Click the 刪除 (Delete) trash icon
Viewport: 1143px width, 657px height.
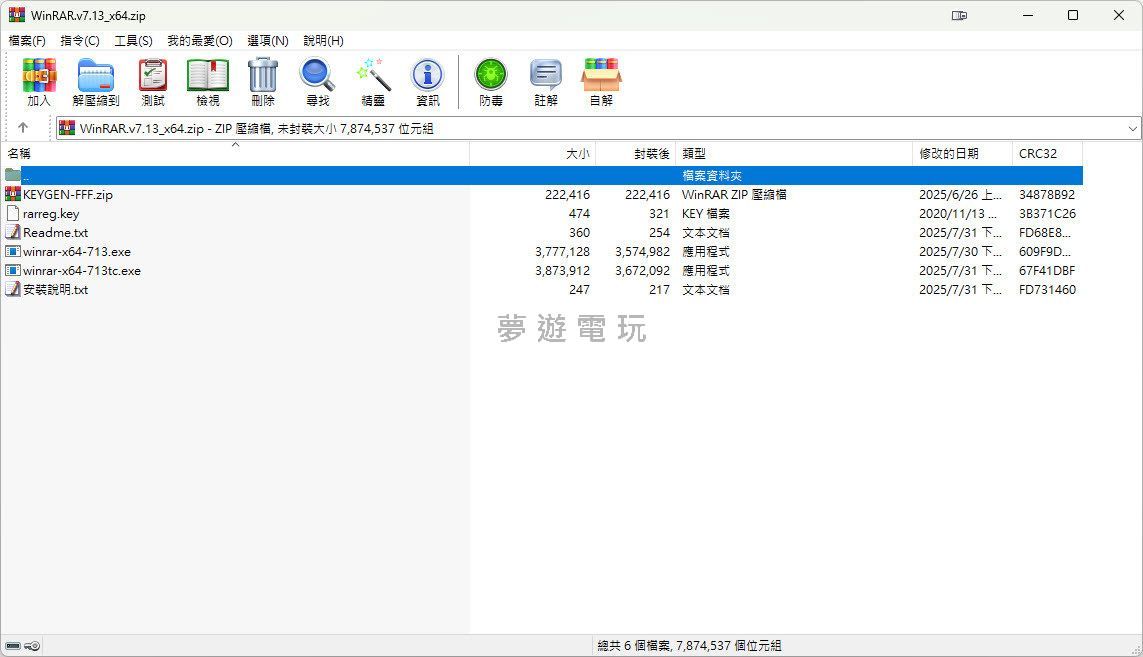[263, 82]
